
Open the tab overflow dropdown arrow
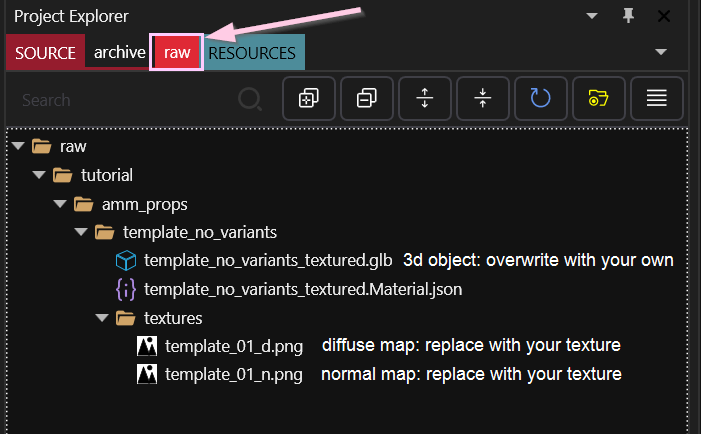pos(661,52)
